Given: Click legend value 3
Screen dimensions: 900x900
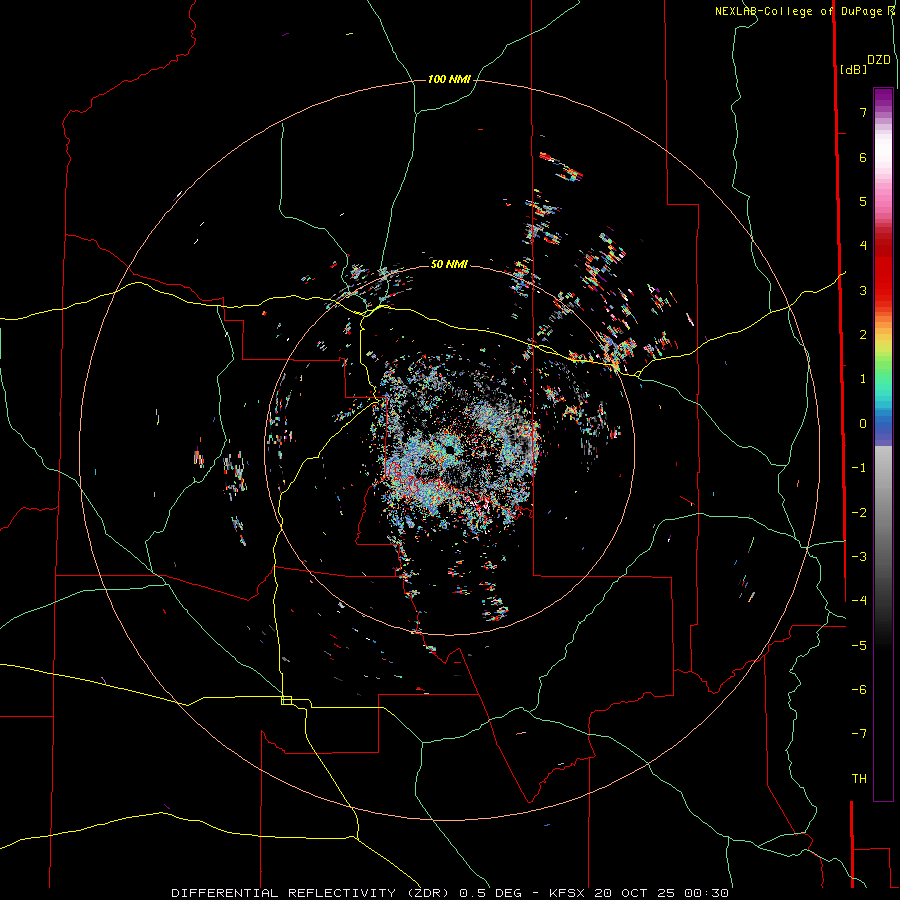Looking at the screenshot, I should click(x=863, y=290).
